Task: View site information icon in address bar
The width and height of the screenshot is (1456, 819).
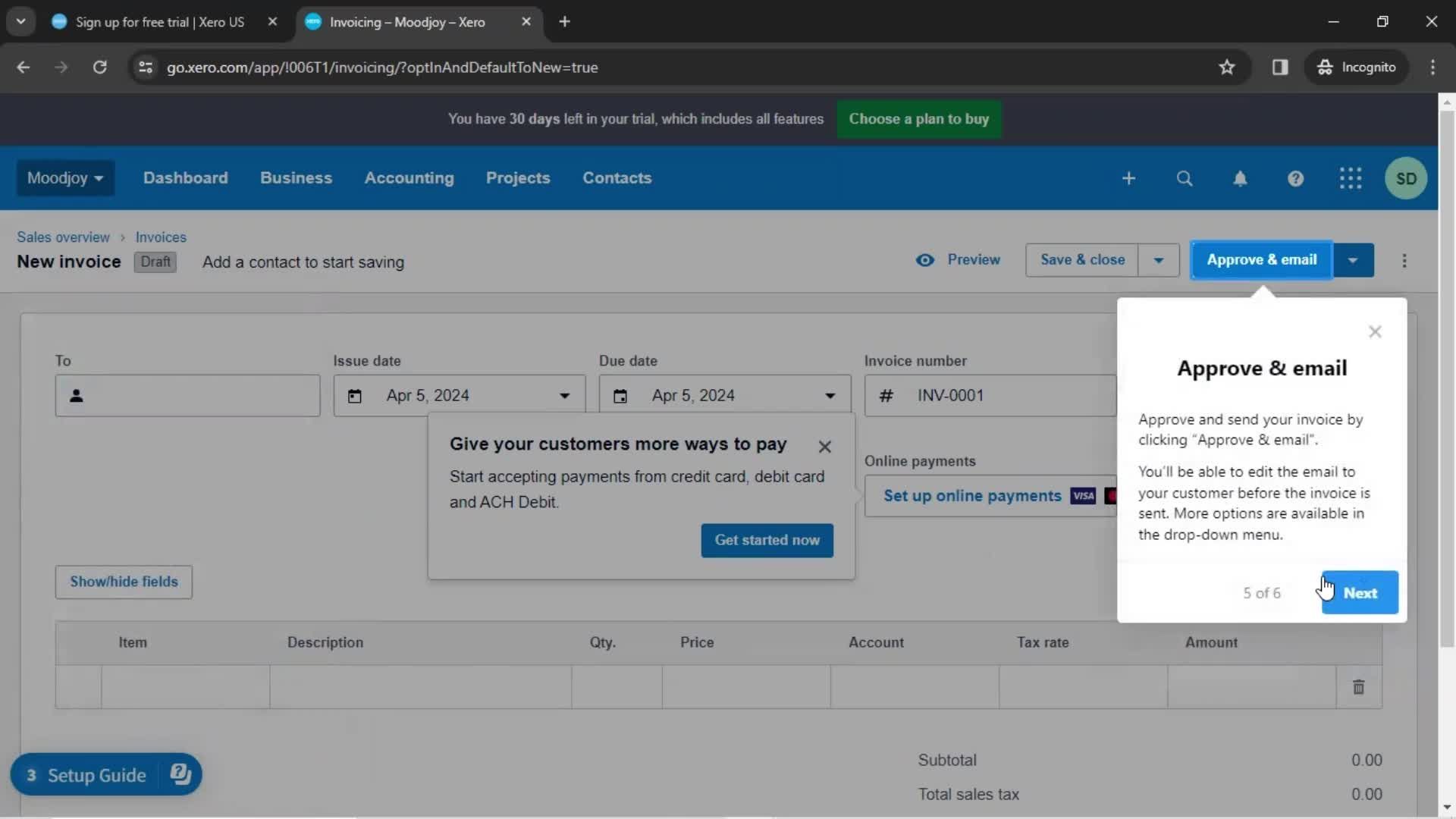Action: click(x=146, y=67)
